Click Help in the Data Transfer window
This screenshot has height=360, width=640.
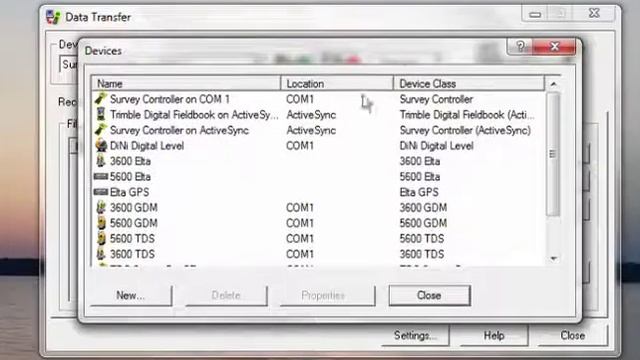tap(494, 336)
